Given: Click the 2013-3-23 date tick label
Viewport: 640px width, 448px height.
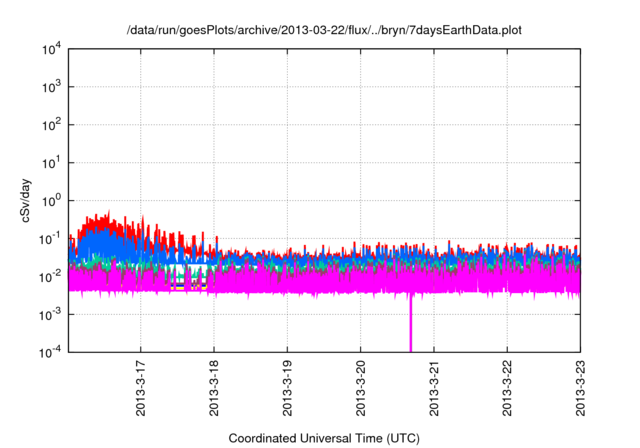Looking at the screenshot, I should coord(580,388).
